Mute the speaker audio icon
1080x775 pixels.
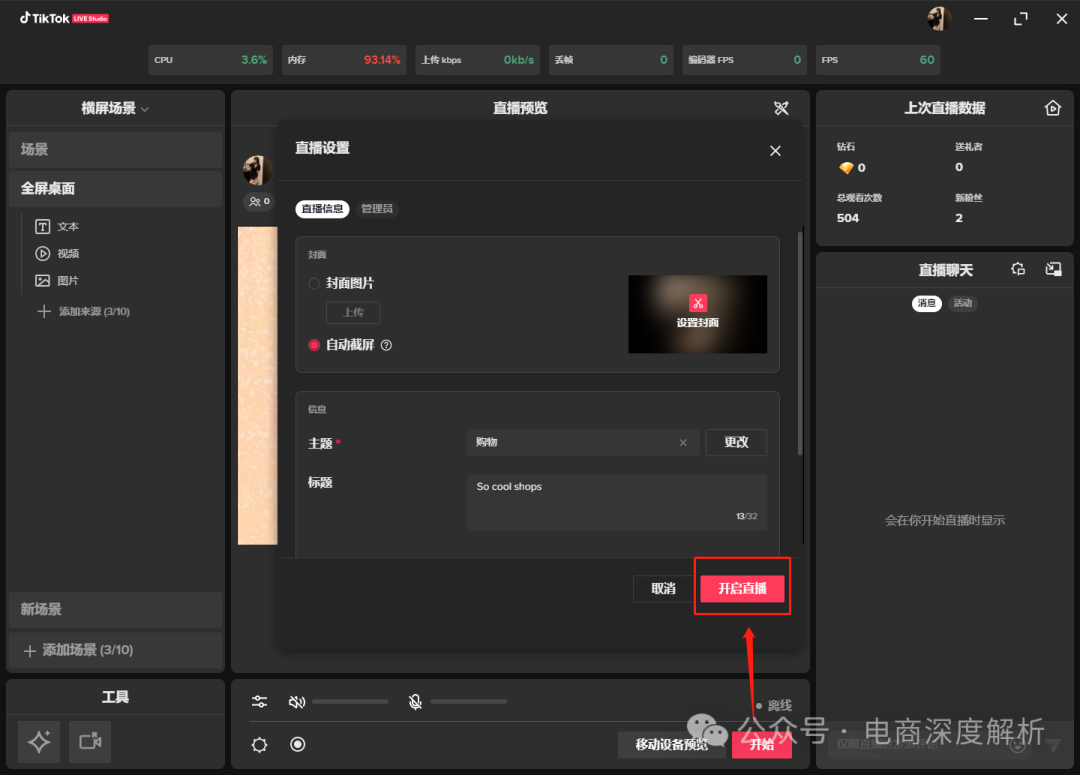pos(296,702)
